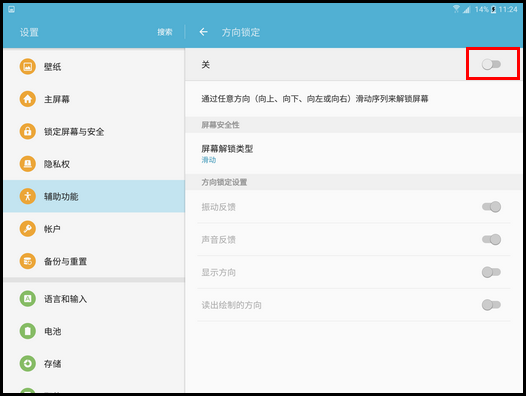Open the 隐私权 settings entry
526x396 pixels.
(x=94, y=164)
